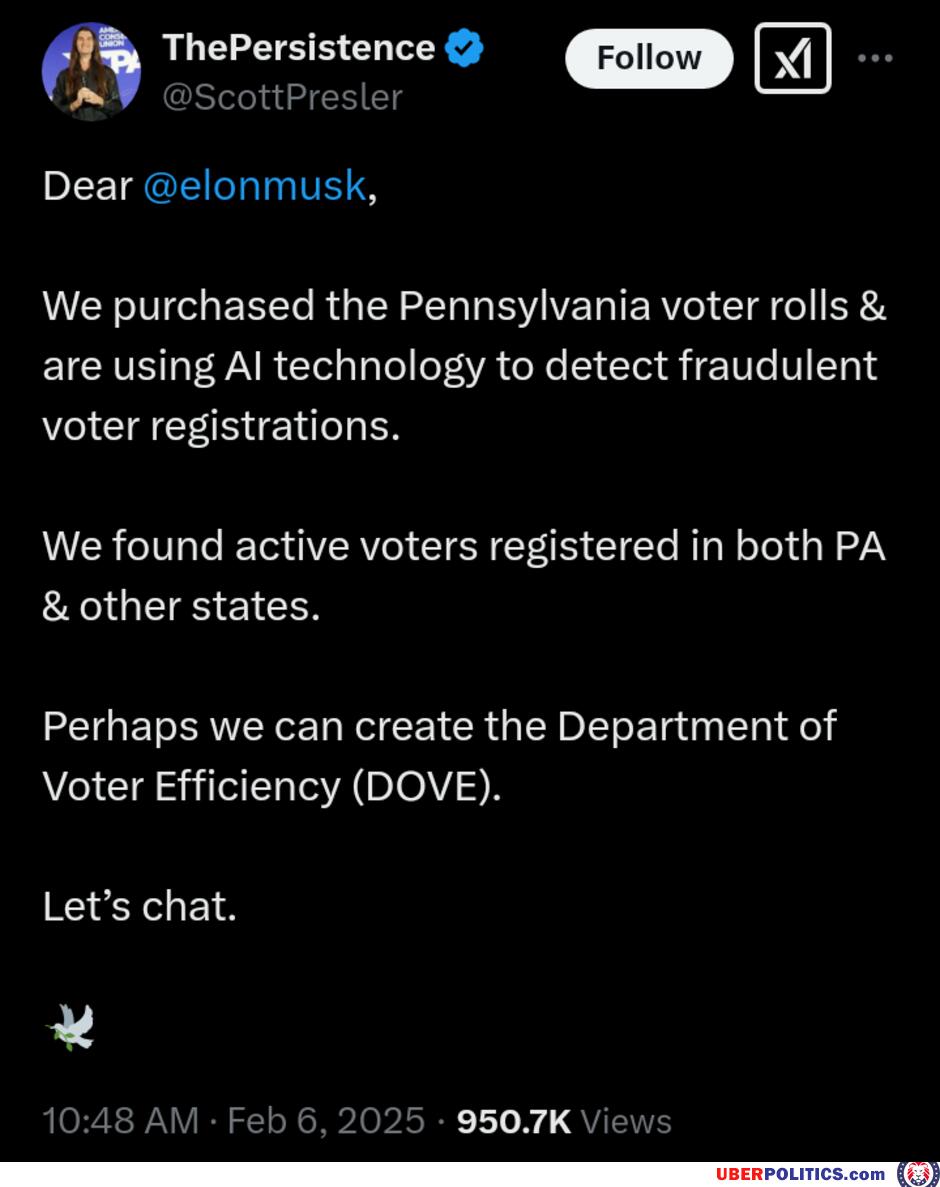Open the ThePersistence display name
Screen dimensions: 940x1187
click(x=299, y=48)
